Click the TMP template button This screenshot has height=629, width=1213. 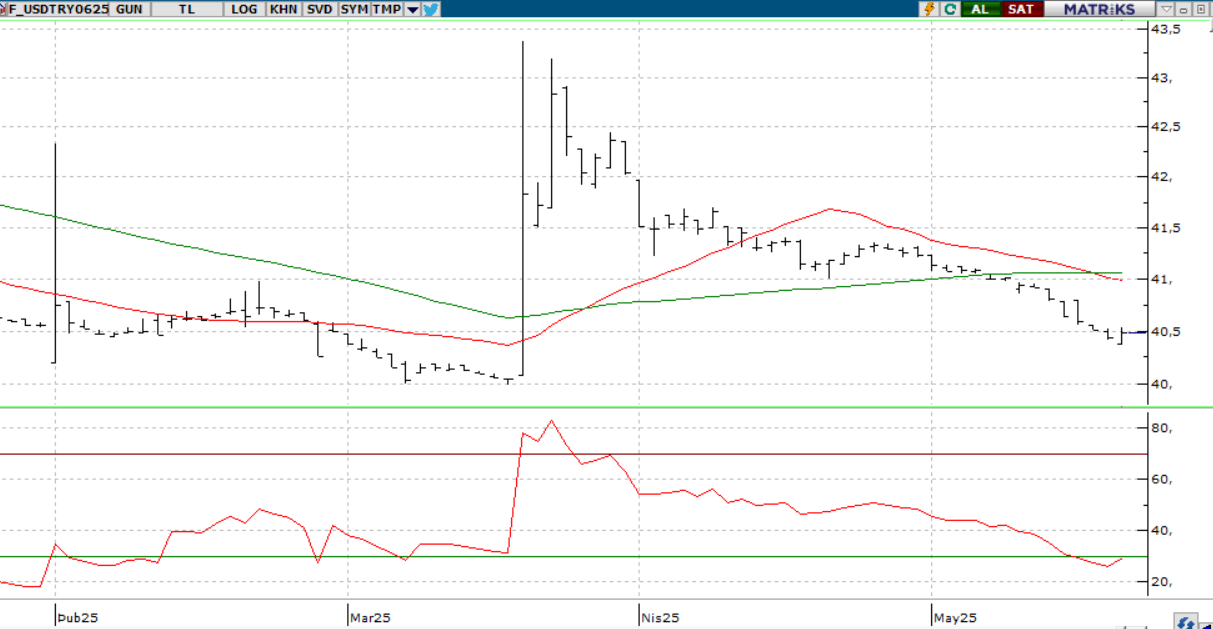(387, 9)
